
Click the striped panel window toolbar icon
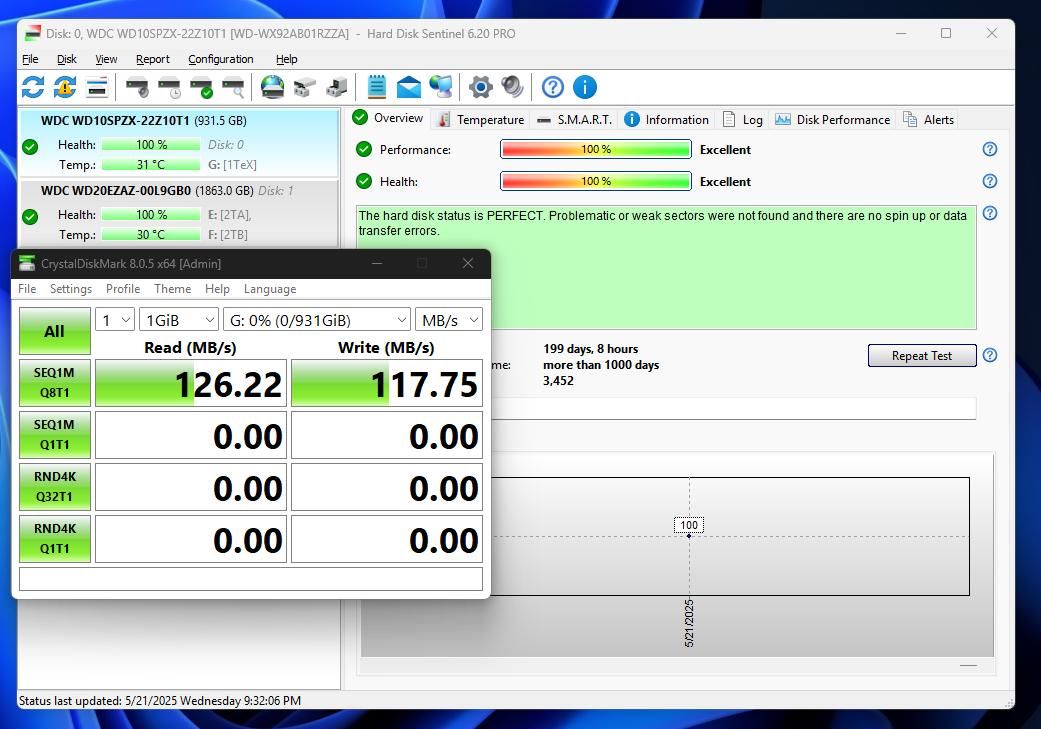coord(97,87)
